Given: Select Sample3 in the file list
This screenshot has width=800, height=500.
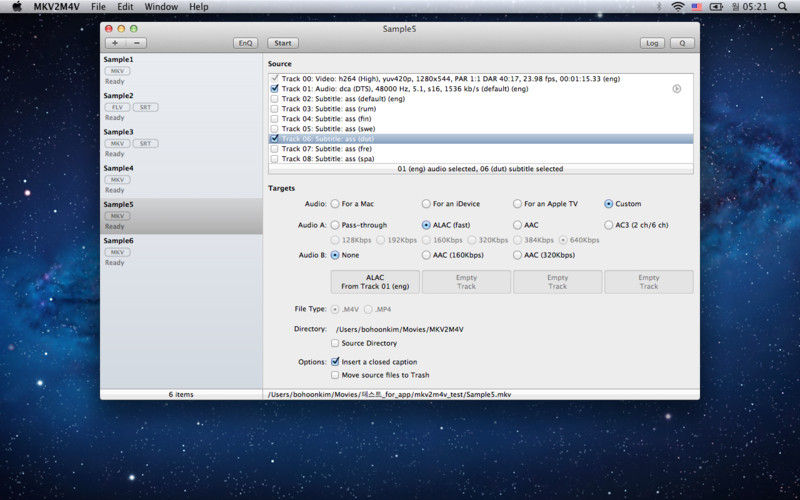Looking at the screenshot, I should click(x=181, y=143).
